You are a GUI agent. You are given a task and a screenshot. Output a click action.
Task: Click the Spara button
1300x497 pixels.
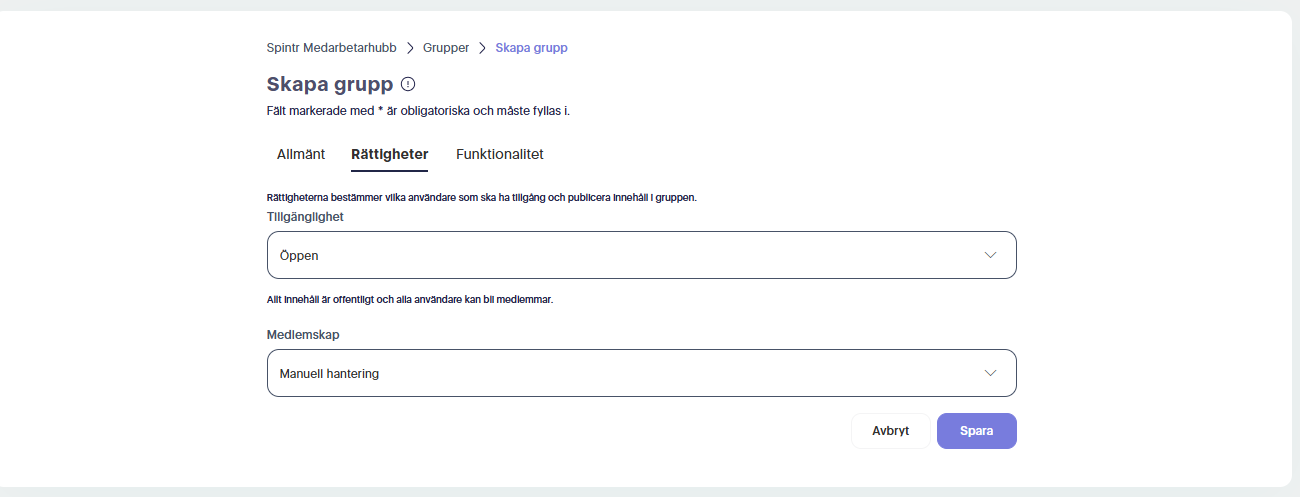(x=977, y=431)
